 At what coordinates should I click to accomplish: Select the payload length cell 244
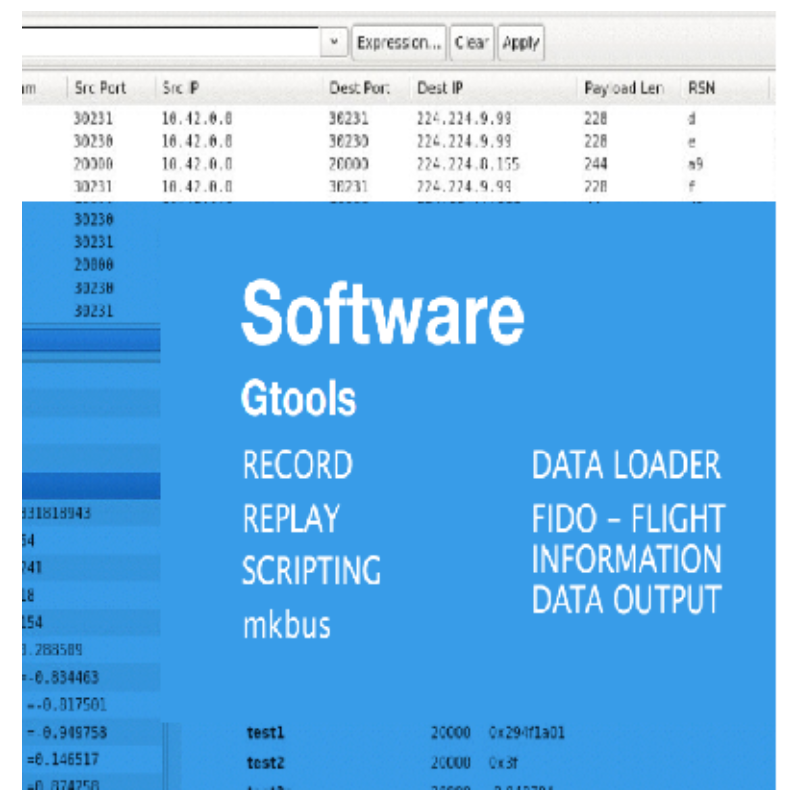click(x=595, y=164)
